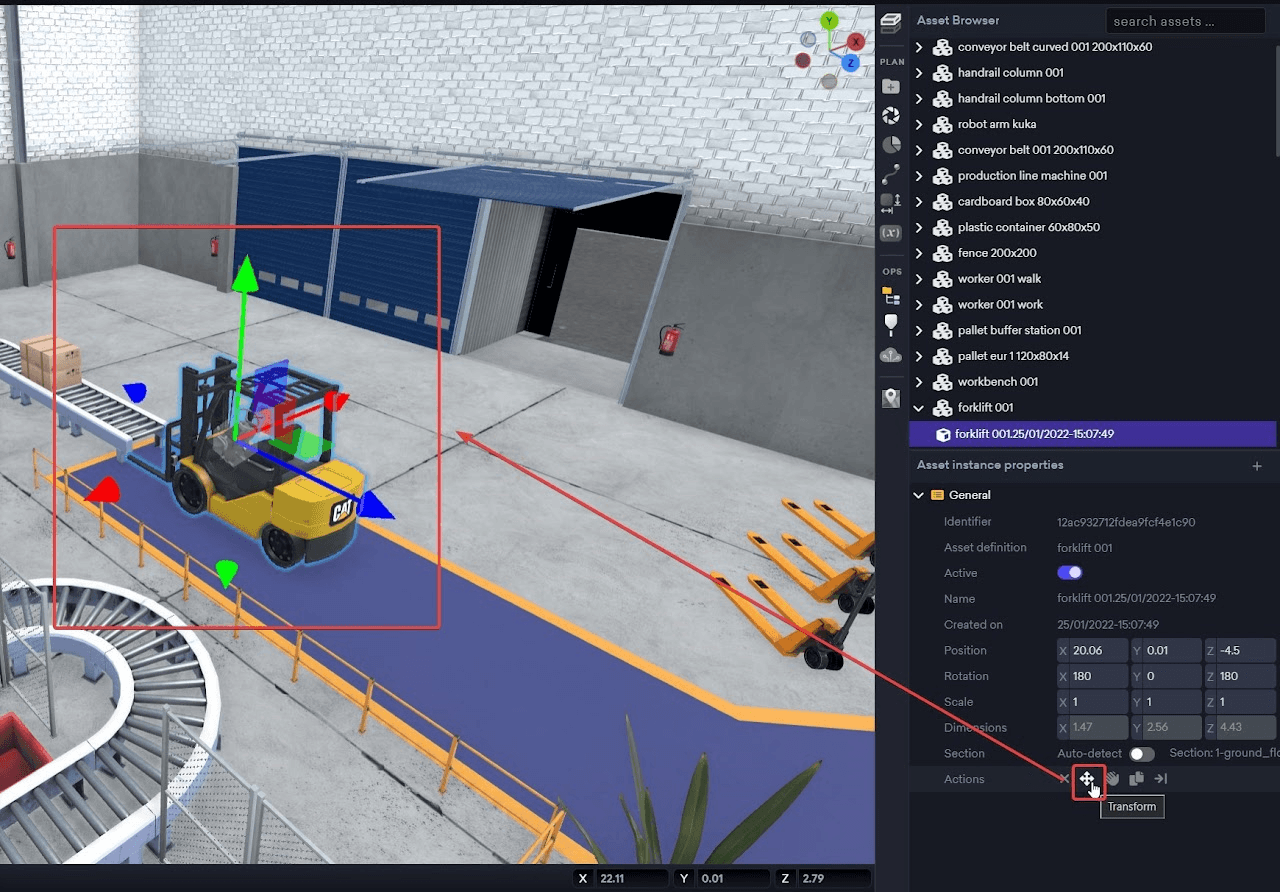Select the workbench 001 asset entry
Screen dimensions: 1280x892
click(x=997, y=382)
